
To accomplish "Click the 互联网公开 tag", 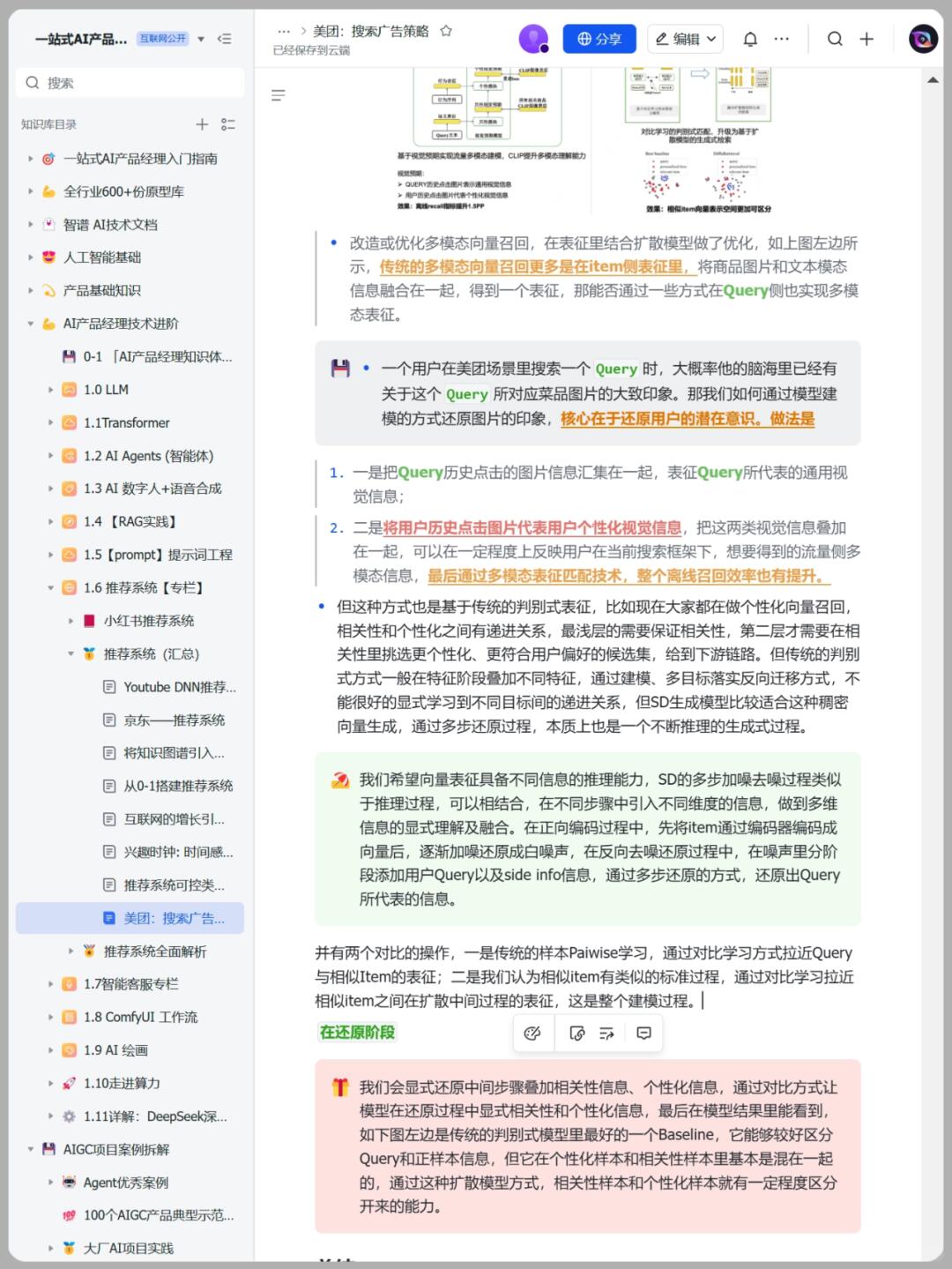I will tap(163, 39).
